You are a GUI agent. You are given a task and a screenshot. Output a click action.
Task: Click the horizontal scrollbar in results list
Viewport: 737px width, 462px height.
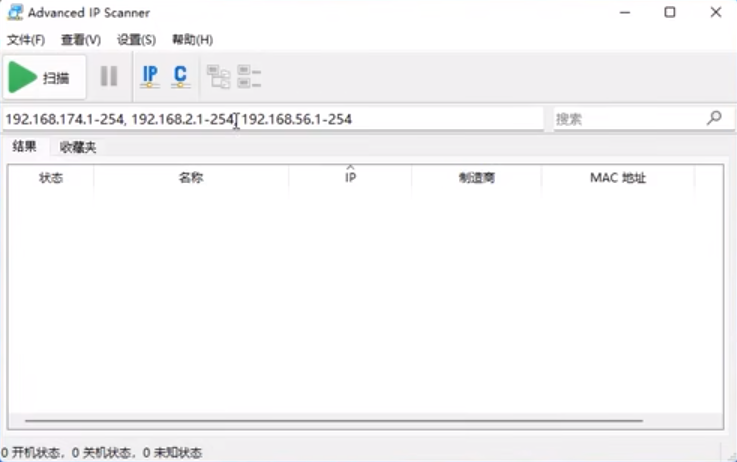[x=334, y=421]
